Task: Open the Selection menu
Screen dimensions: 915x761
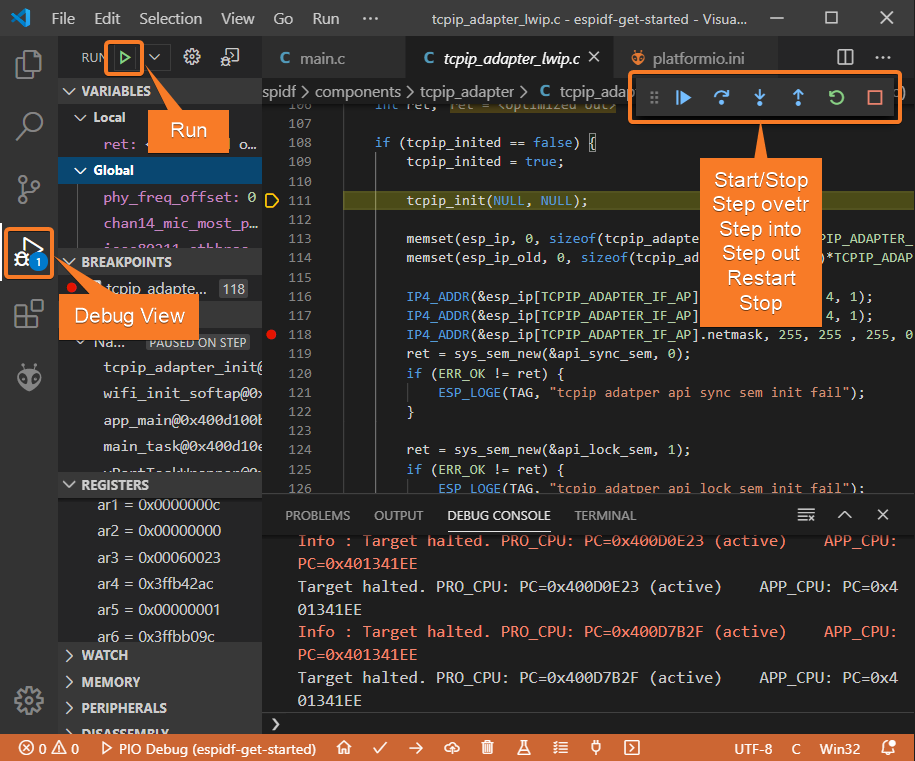Action: pyautogui.click(x=170, y=18)
